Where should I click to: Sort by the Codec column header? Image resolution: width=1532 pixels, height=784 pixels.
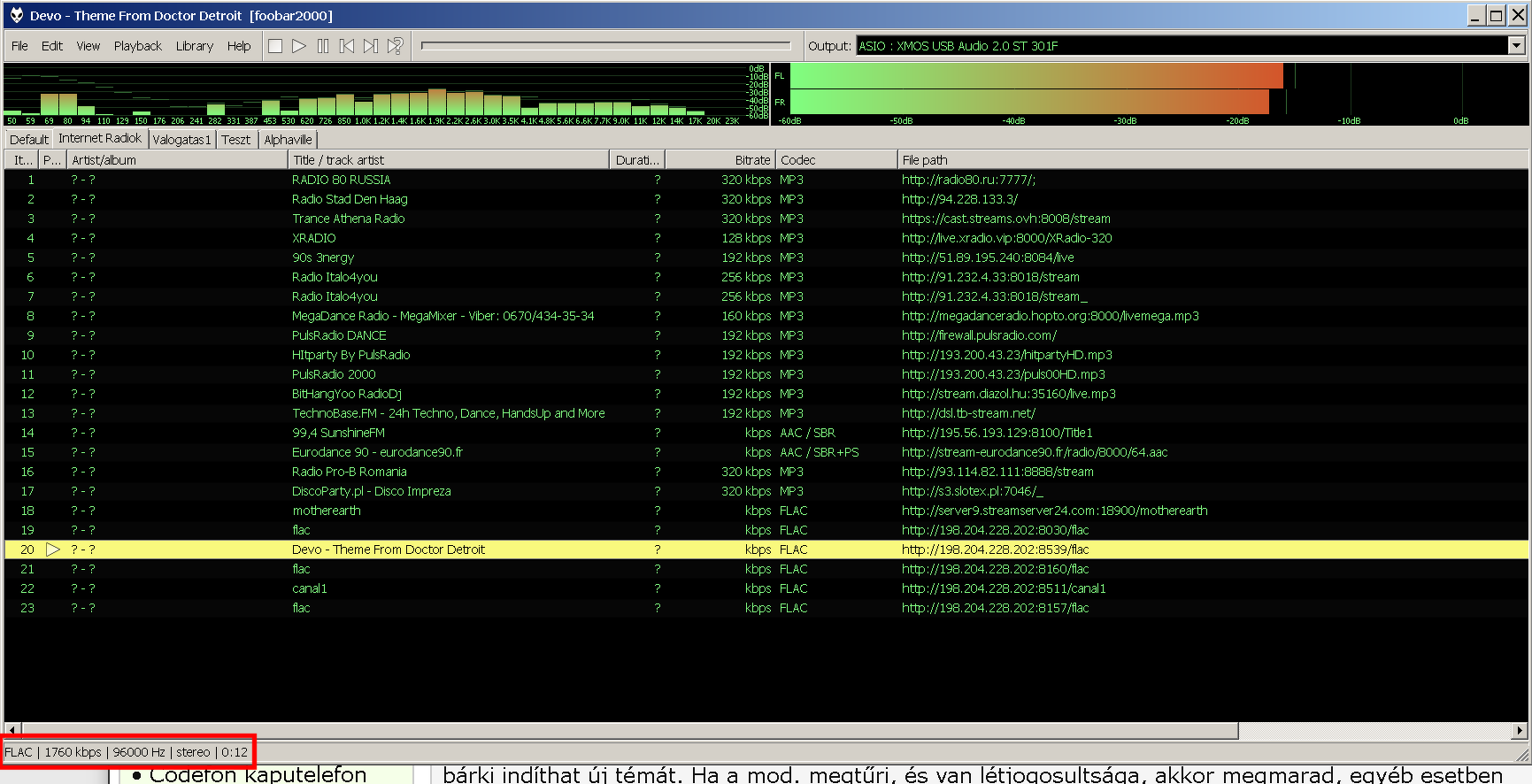point(837,160)
